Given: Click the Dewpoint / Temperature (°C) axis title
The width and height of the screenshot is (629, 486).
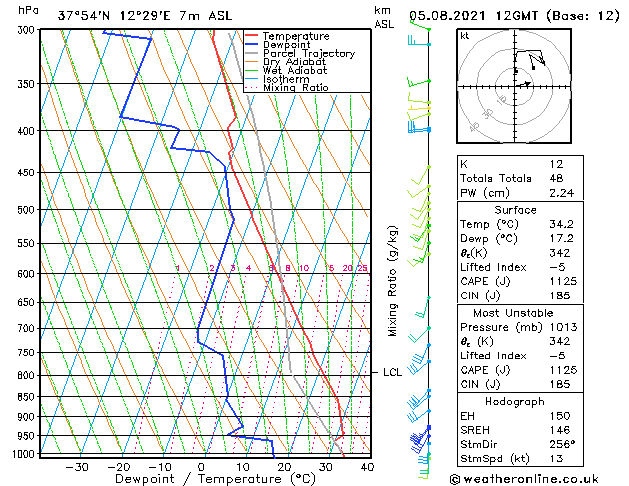Looking at the screenshot, I should pos(215,479).
